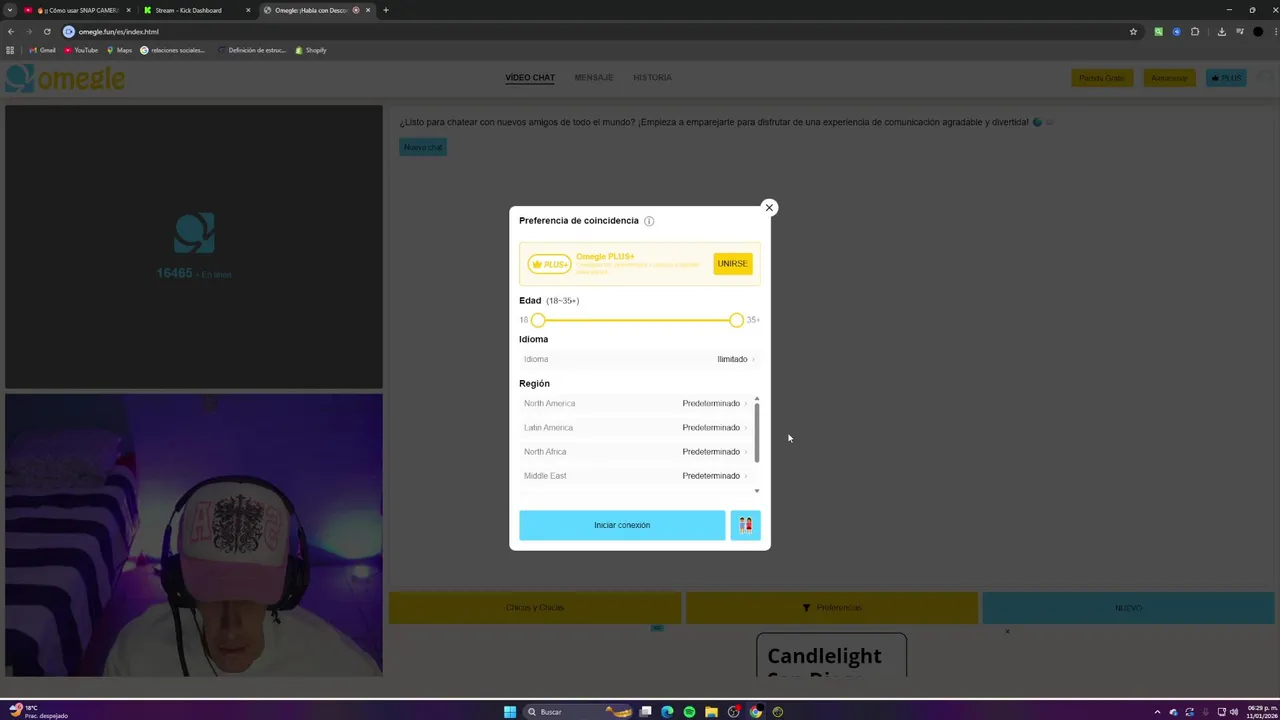Switch to the MENSAJE tab
The width and height of the screenshot is (1280, 720).
(x=594, y=78)
